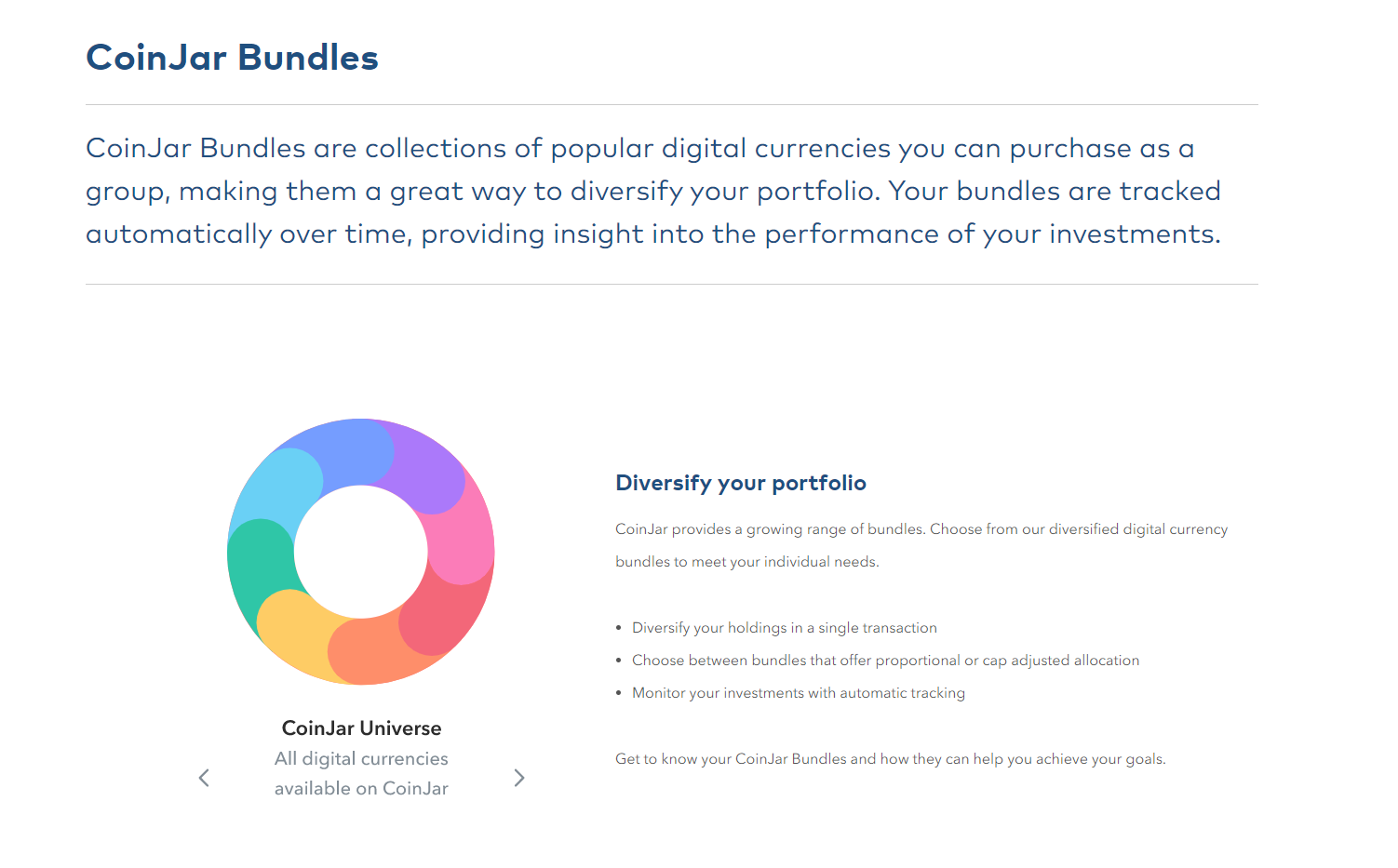This screenshot has width=1398, height=868.
Task: Click 'Get to know your CoinJar Bundles' text
Action: (x=890, y=759)
